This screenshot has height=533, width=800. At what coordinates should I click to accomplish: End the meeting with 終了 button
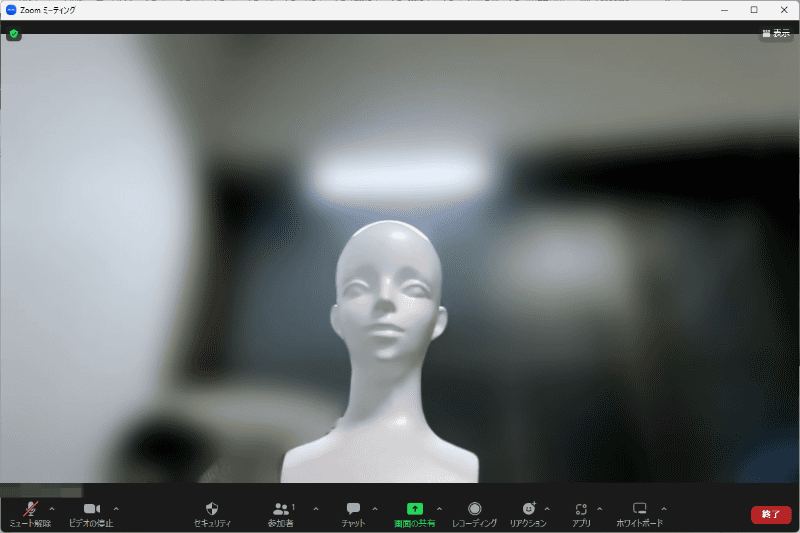(x=771, y=515)
